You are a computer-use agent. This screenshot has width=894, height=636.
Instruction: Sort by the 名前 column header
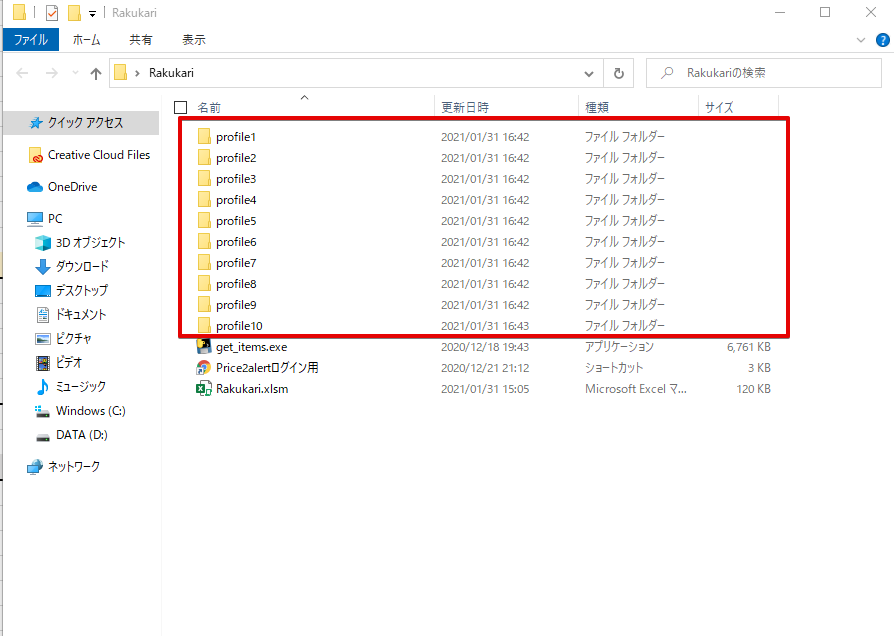click(209, 107)
